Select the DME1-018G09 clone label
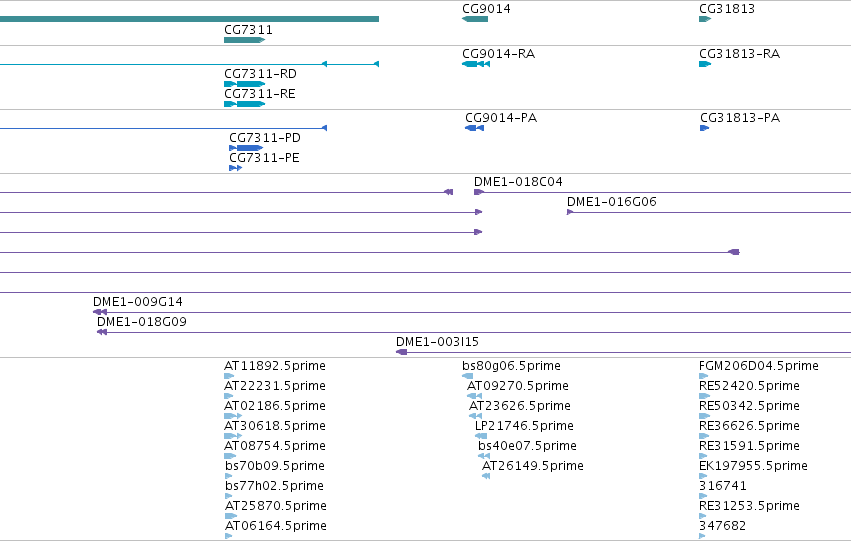The height and width of the screenshot is (541, 851). 142,322
